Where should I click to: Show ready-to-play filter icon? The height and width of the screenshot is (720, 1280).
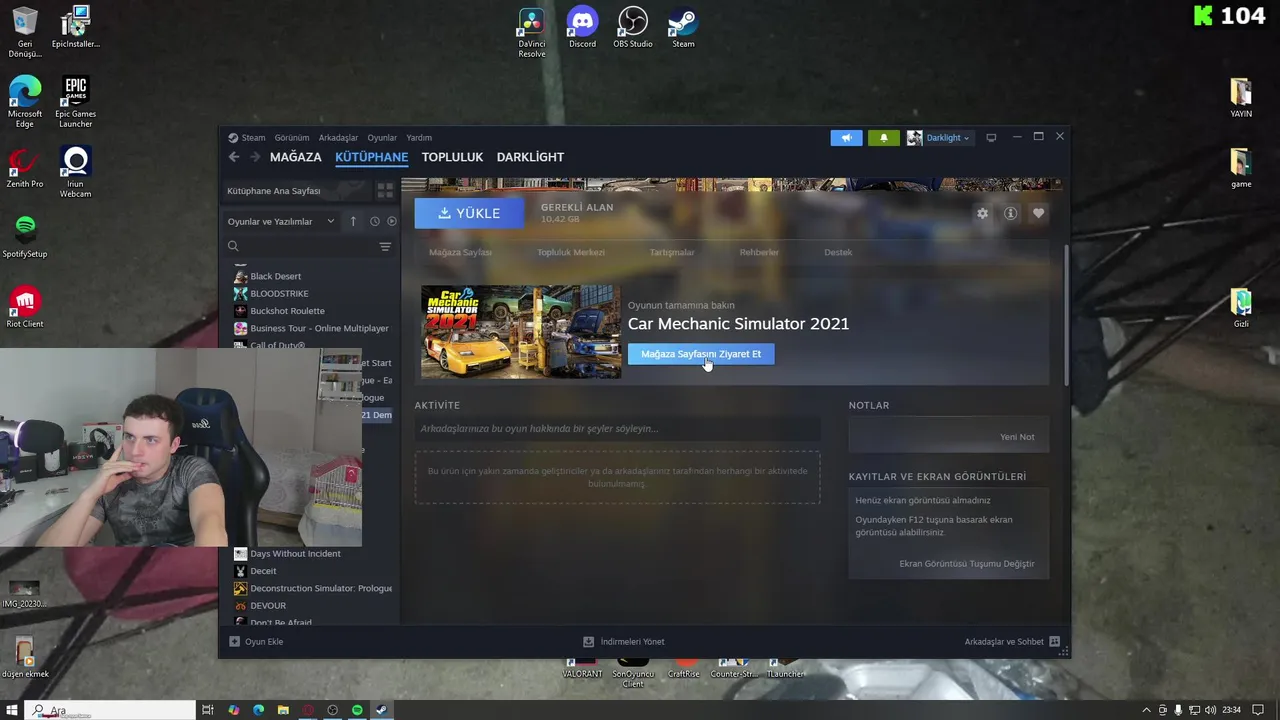392,221
